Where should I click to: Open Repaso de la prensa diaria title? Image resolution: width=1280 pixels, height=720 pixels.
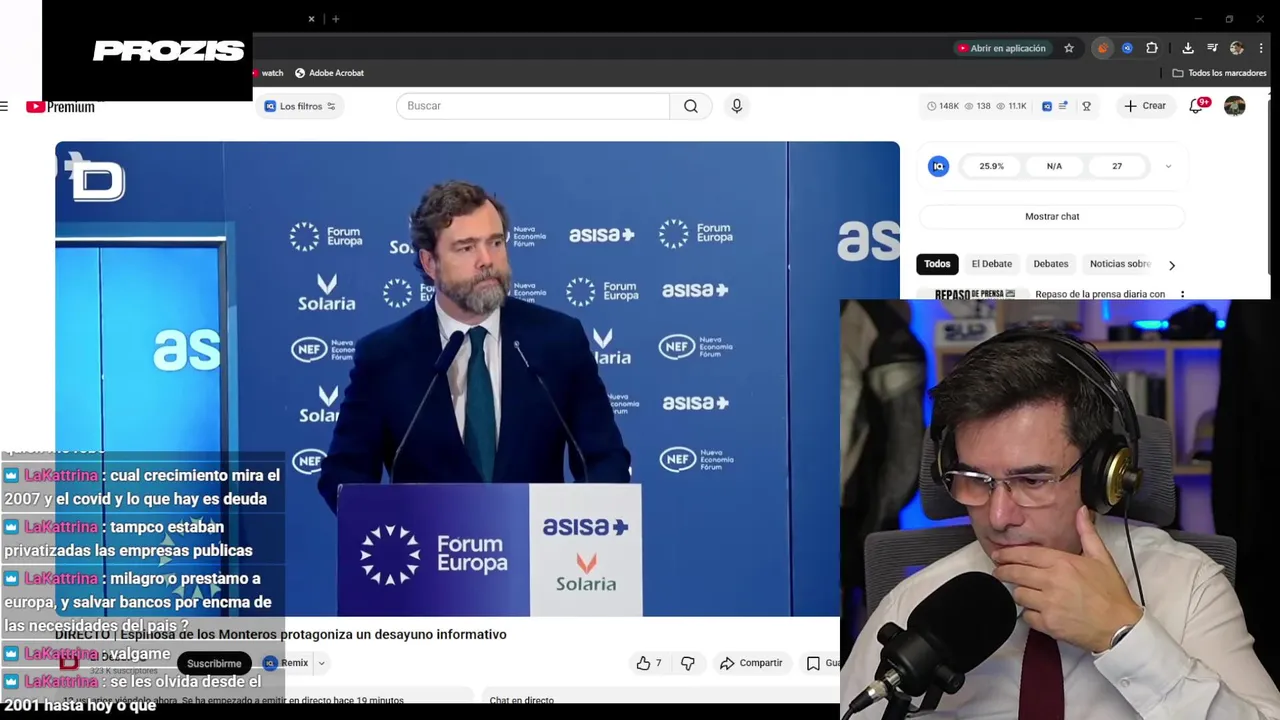pos(1100,294)
